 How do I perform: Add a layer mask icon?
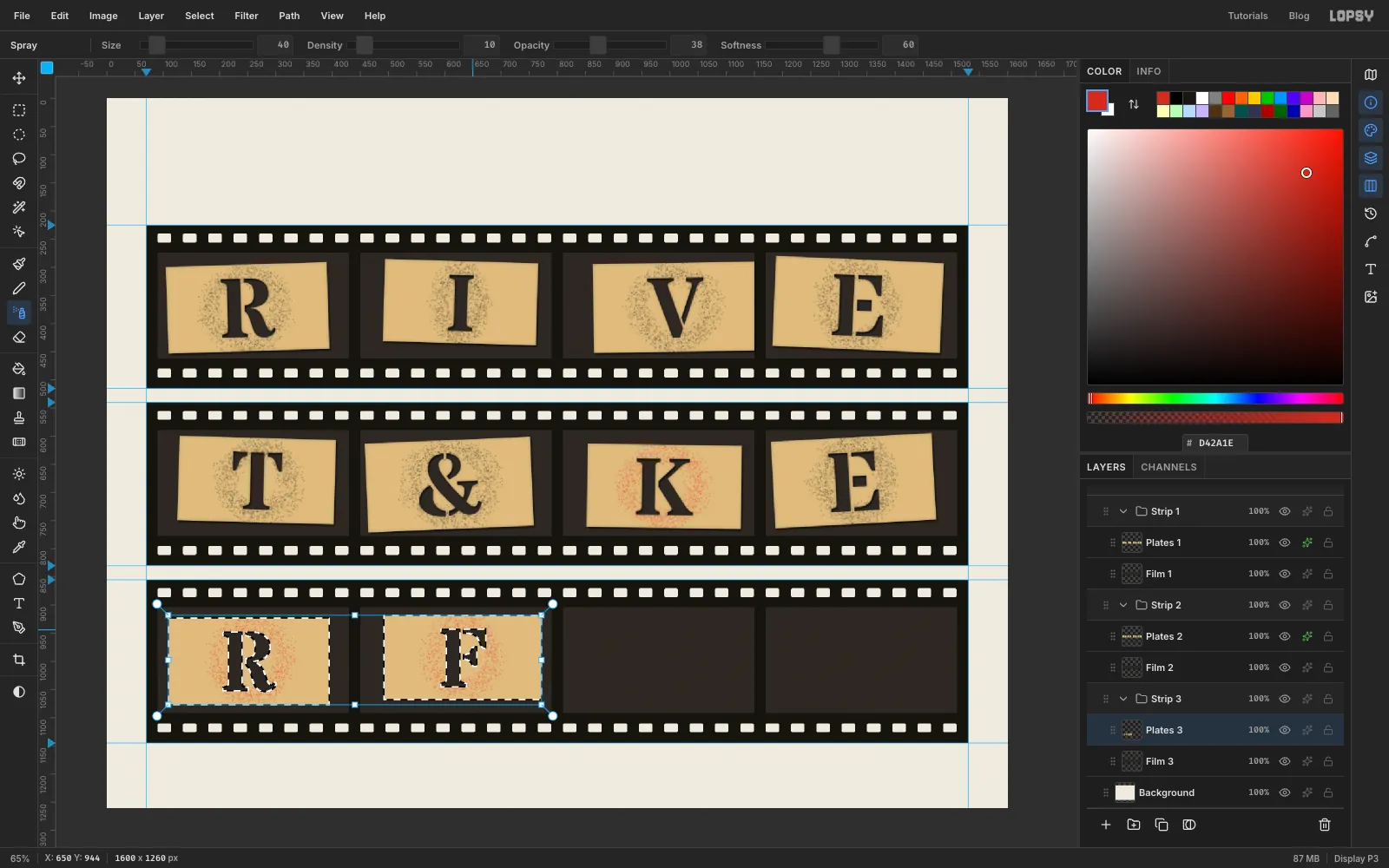1189,825
